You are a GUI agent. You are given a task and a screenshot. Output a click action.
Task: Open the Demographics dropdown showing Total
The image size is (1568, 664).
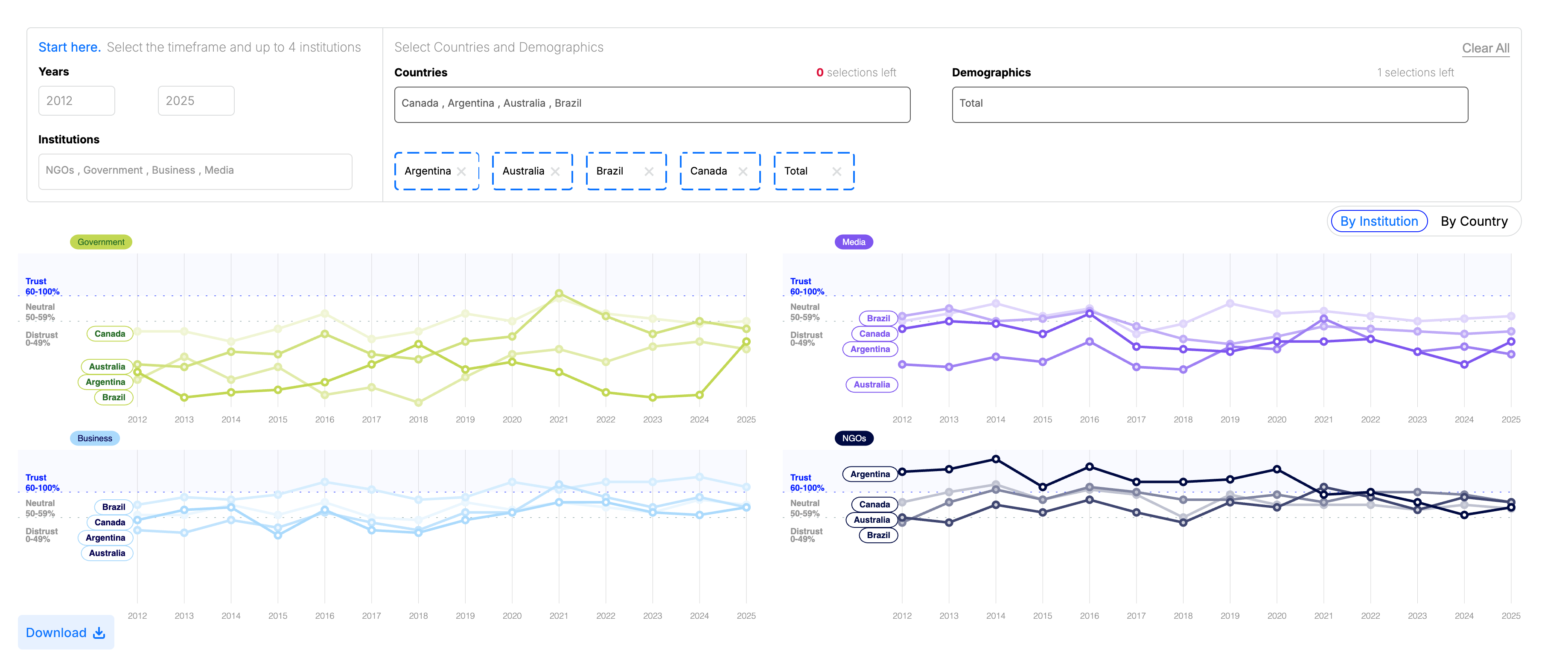coord(1210,104)
